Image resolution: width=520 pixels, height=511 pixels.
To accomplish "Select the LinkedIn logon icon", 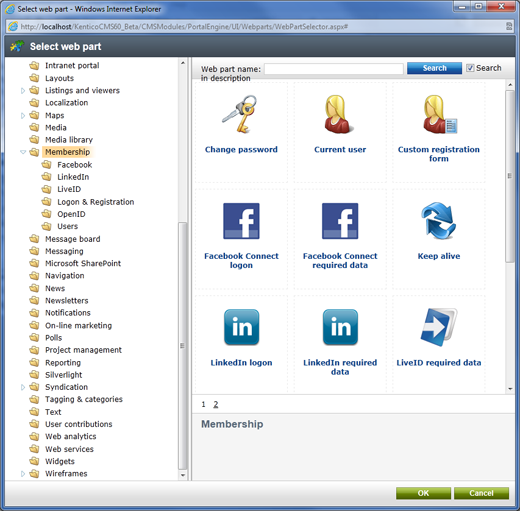I will 241,327.
